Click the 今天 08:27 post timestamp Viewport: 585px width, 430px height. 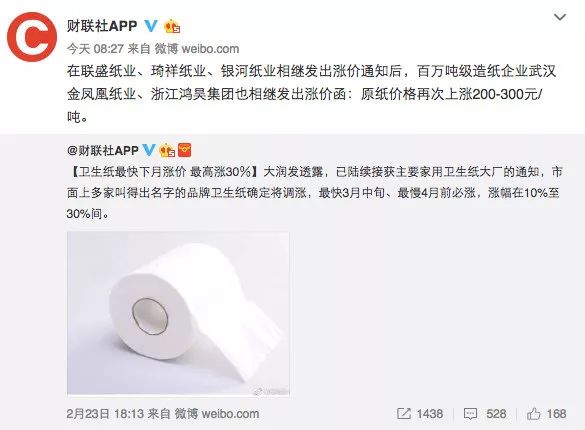[95, 48]
